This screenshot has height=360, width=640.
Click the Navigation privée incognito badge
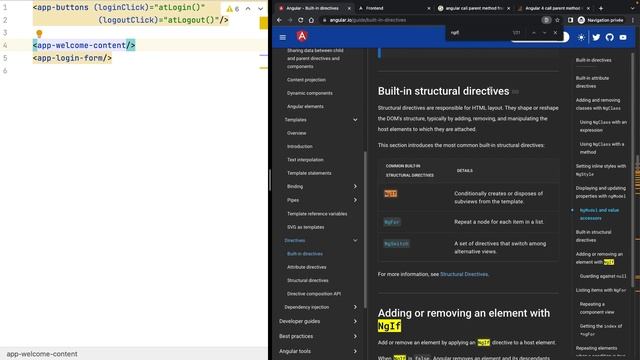(600, 20)
